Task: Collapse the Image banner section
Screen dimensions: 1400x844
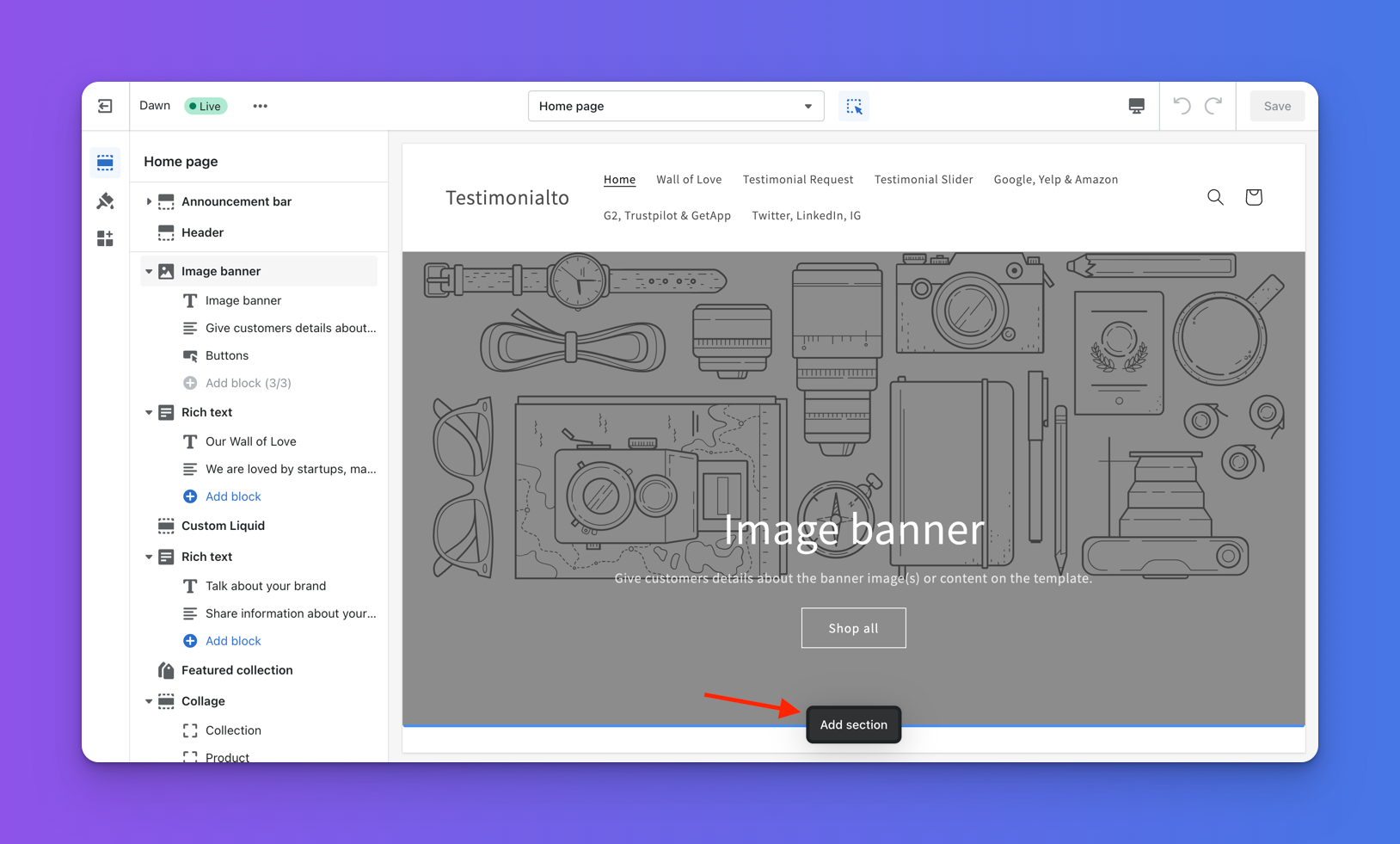Action: [x=149, y=271]
